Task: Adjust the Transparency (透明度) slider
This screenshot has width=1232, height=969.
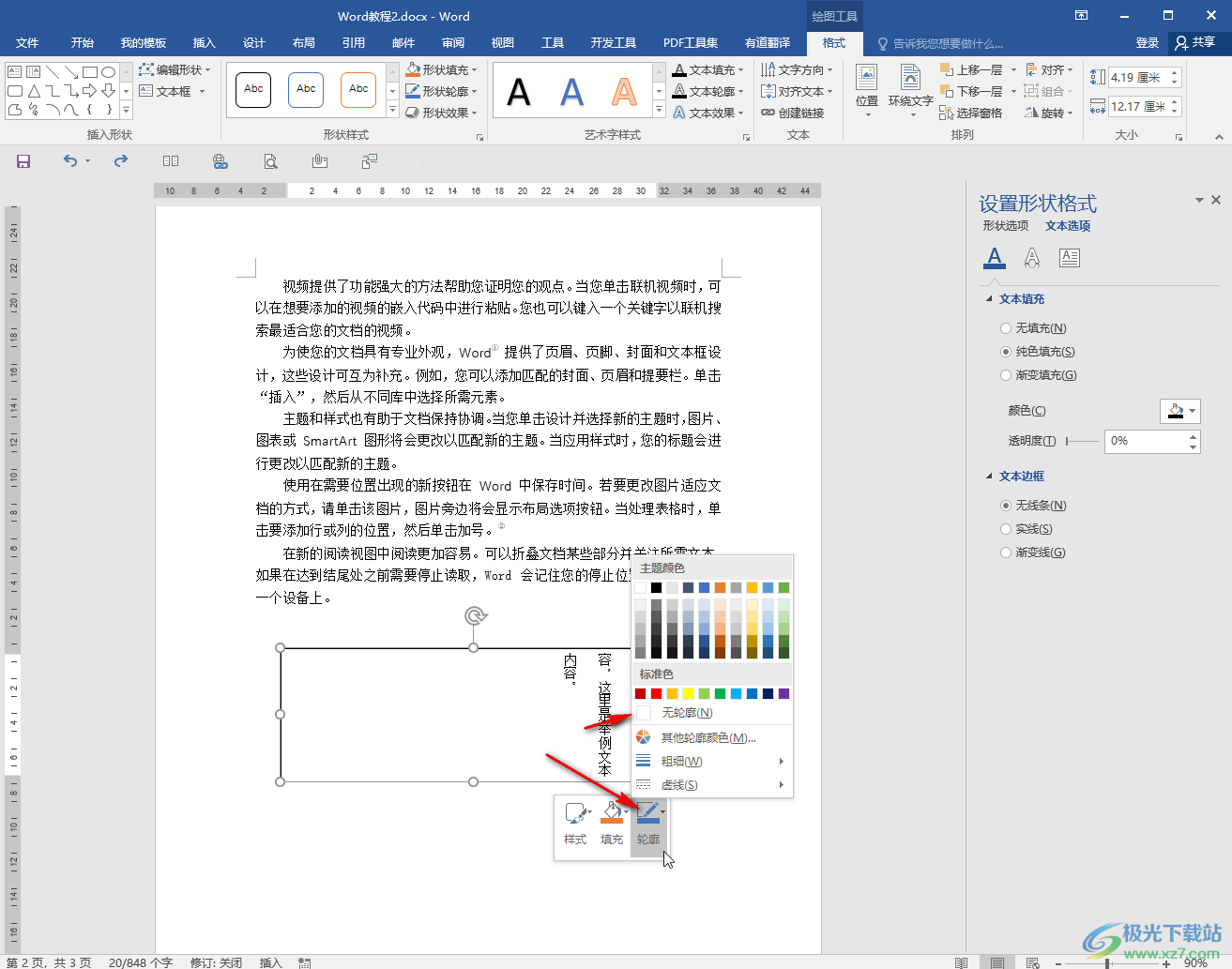Action: tap(1082, 441)
